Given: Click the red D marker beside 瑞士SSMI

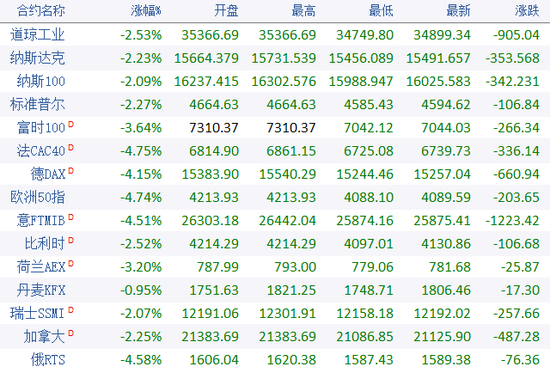Looking at the screenshot, I should [x=71, y=310].
